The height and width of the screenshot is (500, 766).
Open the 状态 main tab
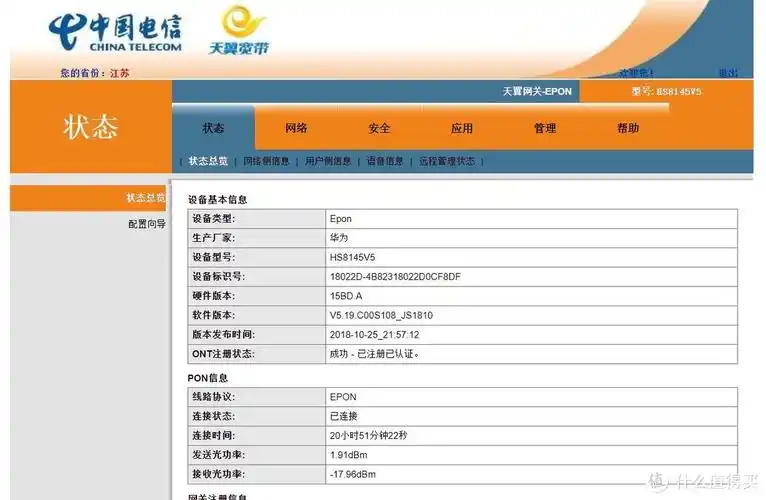tap(213, 128)
